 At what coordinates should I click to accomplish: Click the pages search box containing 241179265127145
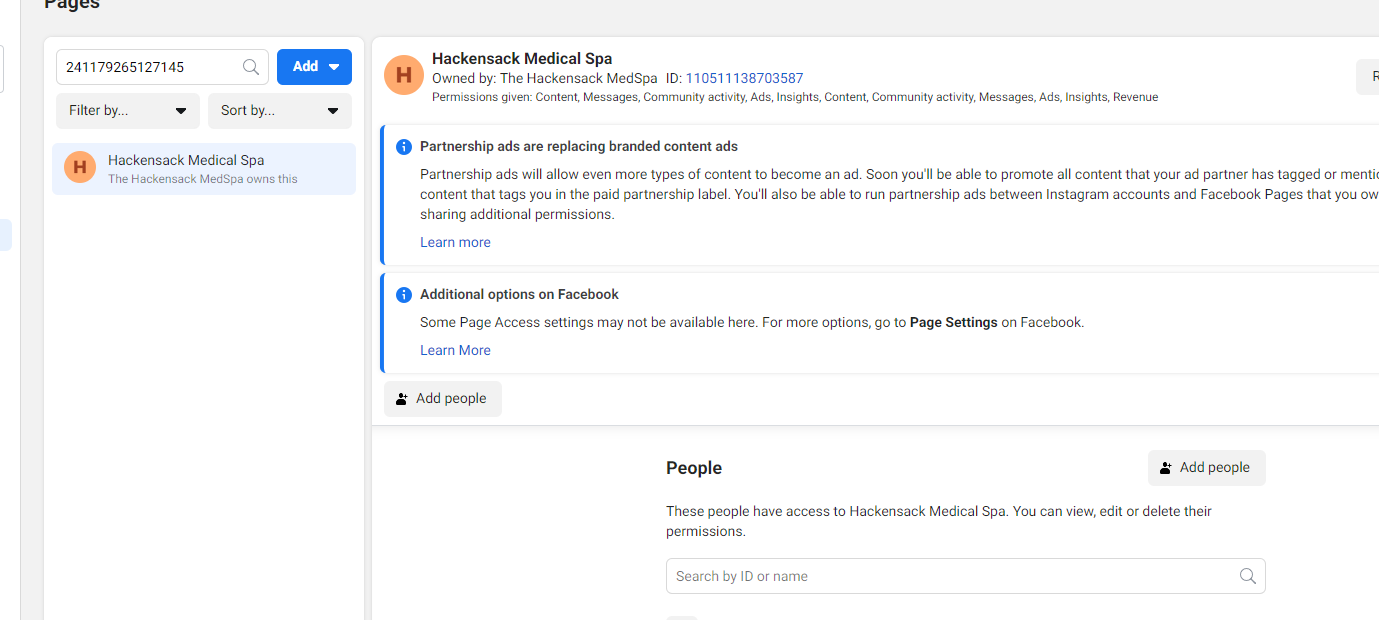[162, 67]
